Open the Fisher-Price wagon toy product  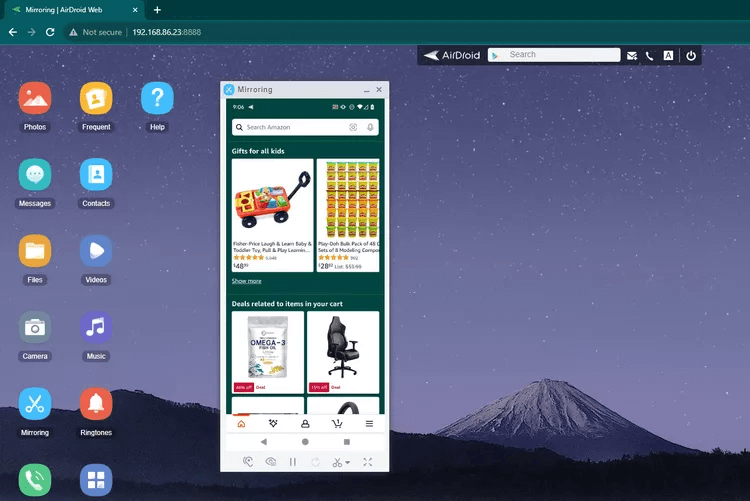[x=273, y=215]
